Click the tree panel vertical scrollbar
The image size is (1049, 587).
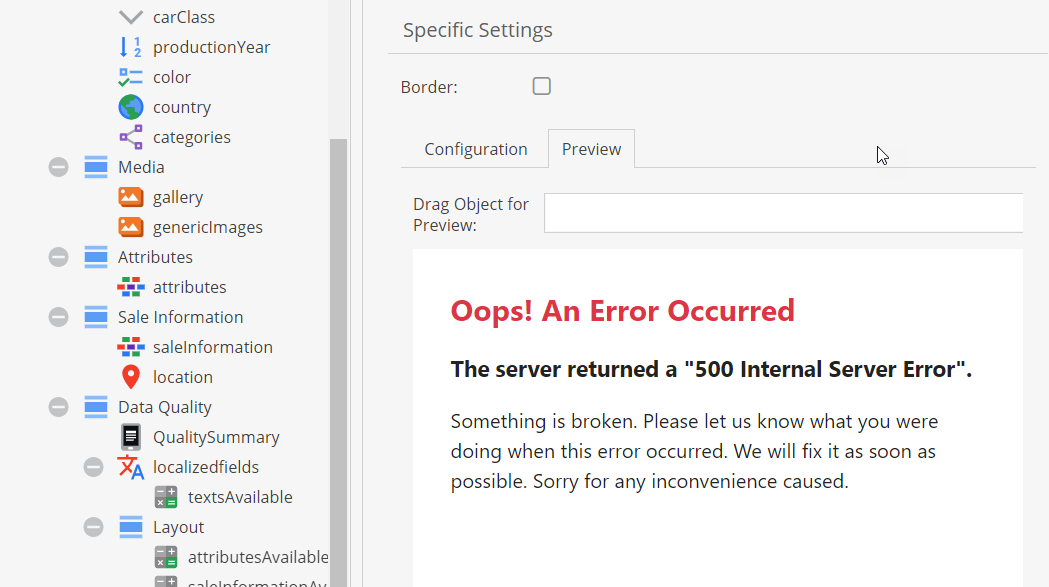339,361
